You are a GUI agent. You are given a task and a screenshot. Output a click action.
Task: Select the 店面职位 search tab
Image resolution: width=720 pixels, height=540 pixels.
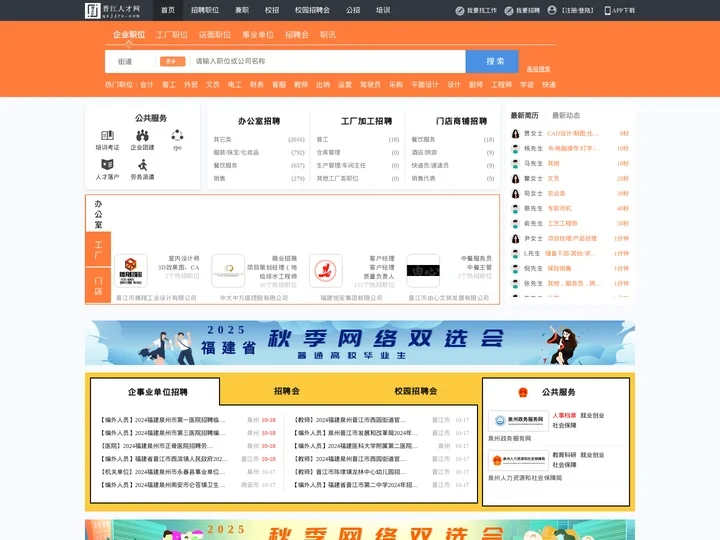click(x=215, y=34)
